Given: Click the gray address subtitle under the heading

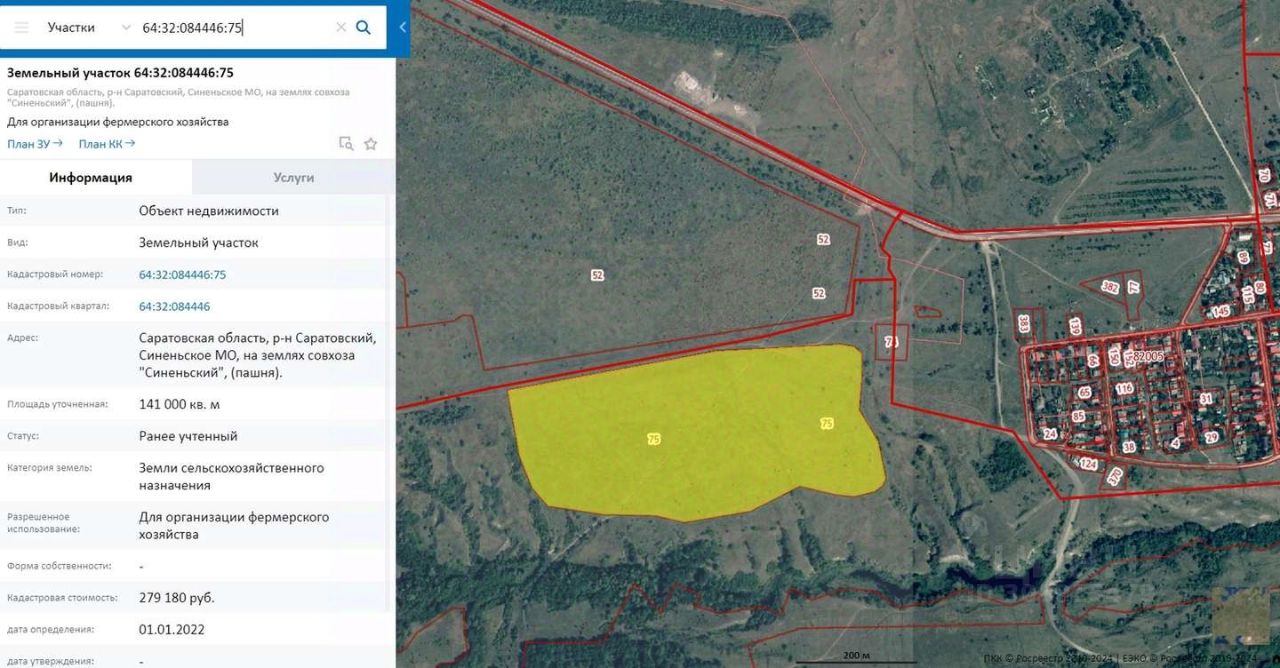Looking at the screenshot, I should [x=179, y=97].
